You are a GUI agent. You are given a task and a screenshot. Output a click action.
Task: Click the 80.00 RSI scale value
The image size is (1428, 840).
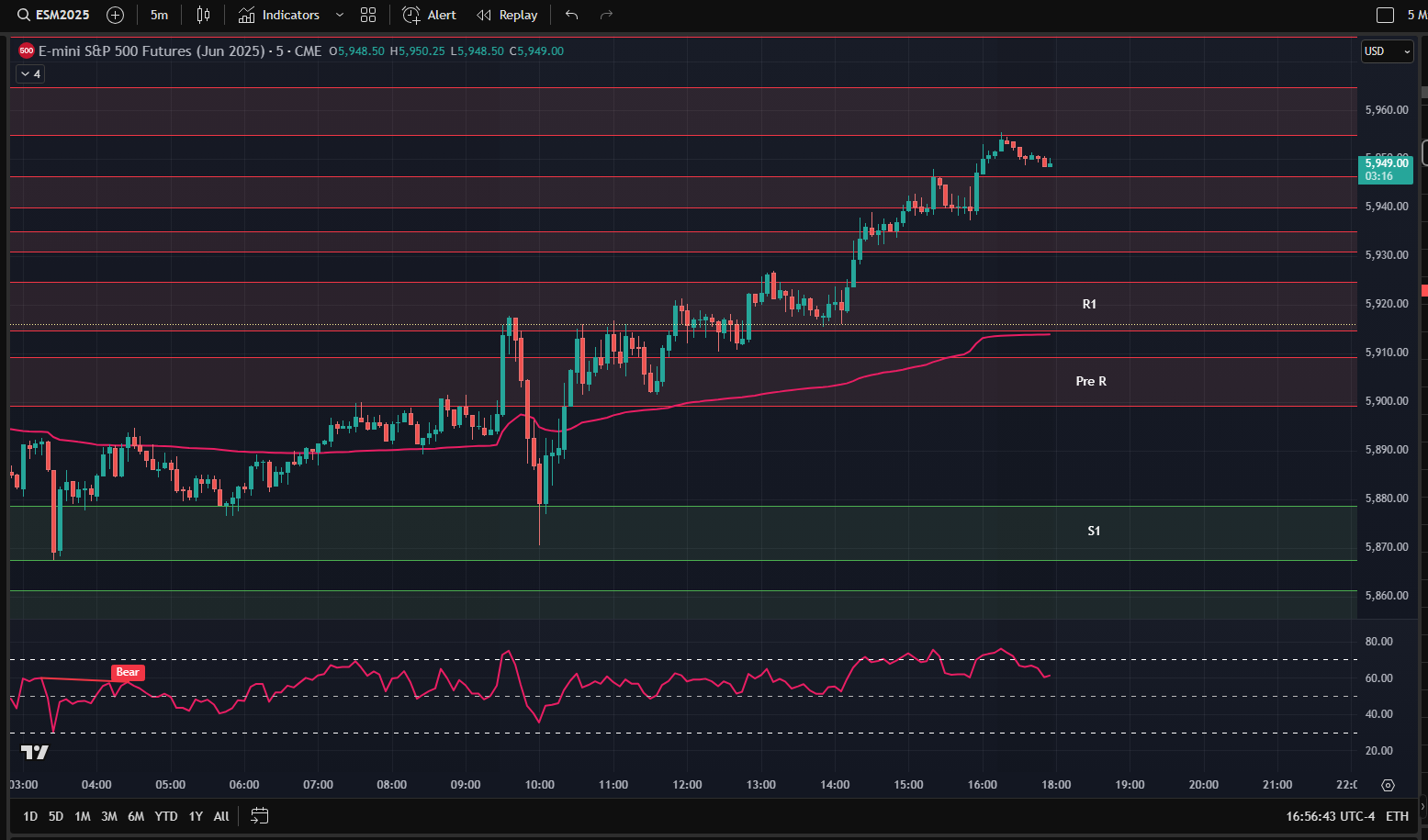(1379, 642)
